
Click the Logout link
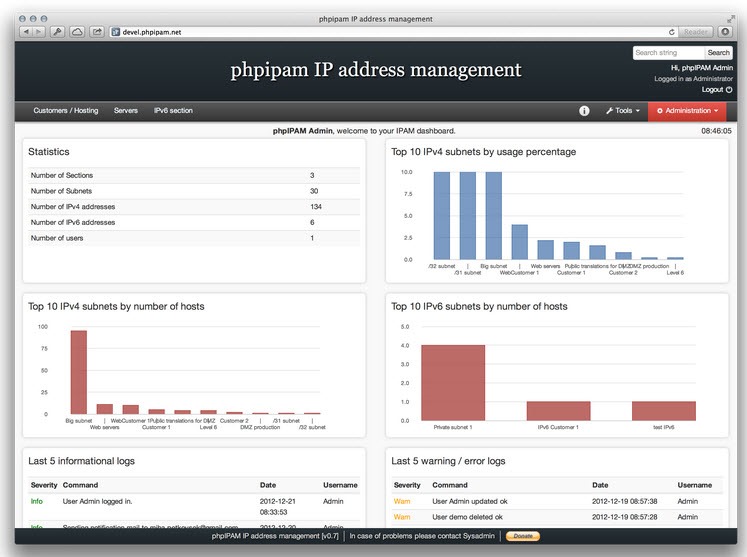[717, 90]
